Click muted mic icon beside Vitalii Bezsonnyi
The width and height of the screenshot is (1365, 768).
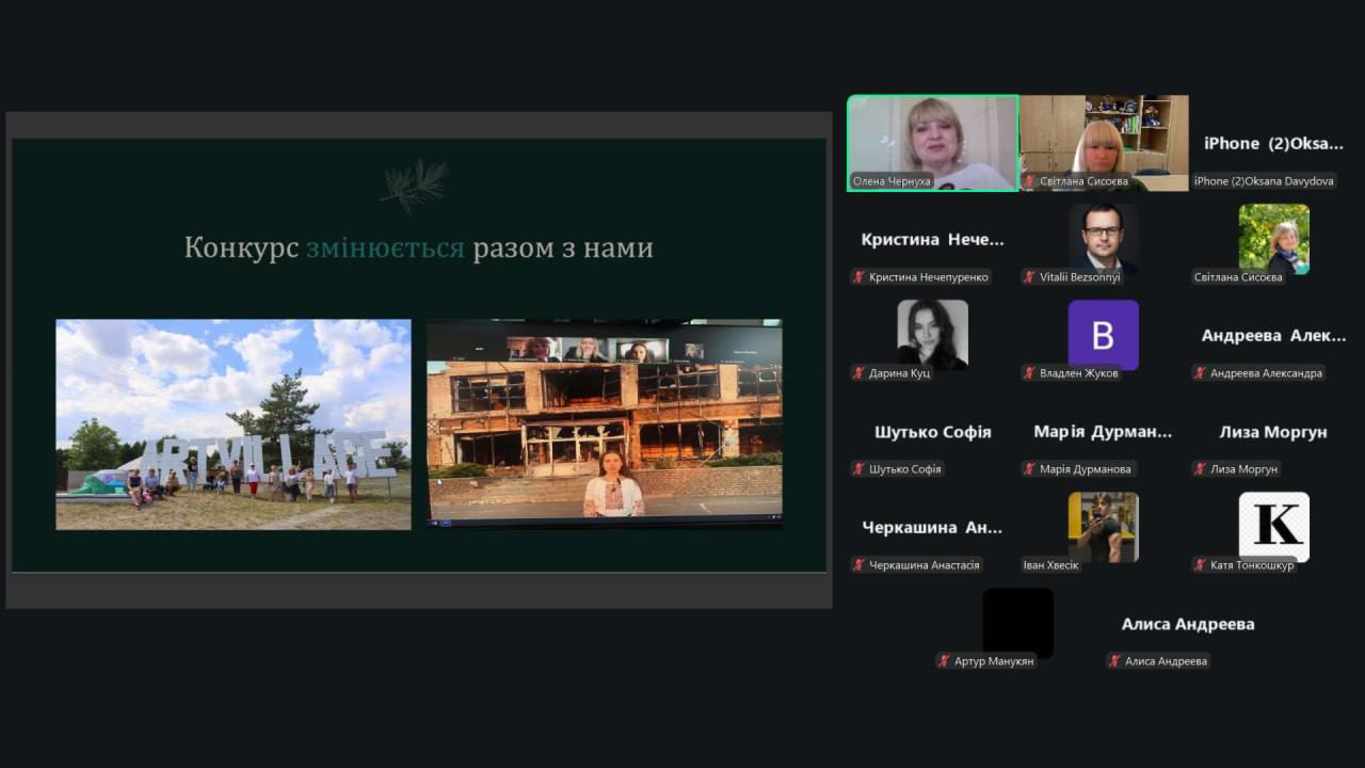pyautogui.click(x=1029, y=277)
